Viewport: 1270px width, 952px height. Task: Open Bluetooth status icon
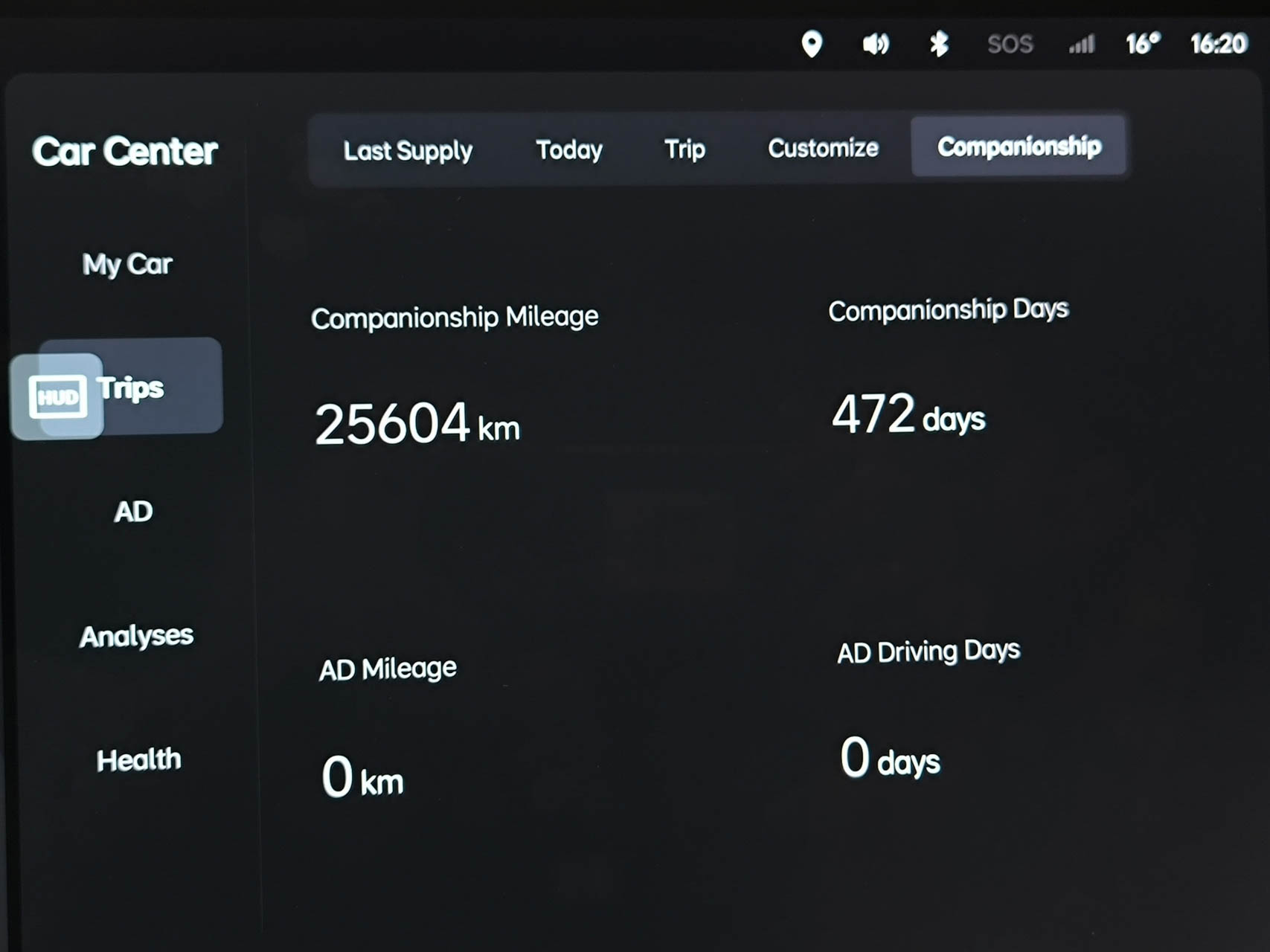click(x=939, y=44)
